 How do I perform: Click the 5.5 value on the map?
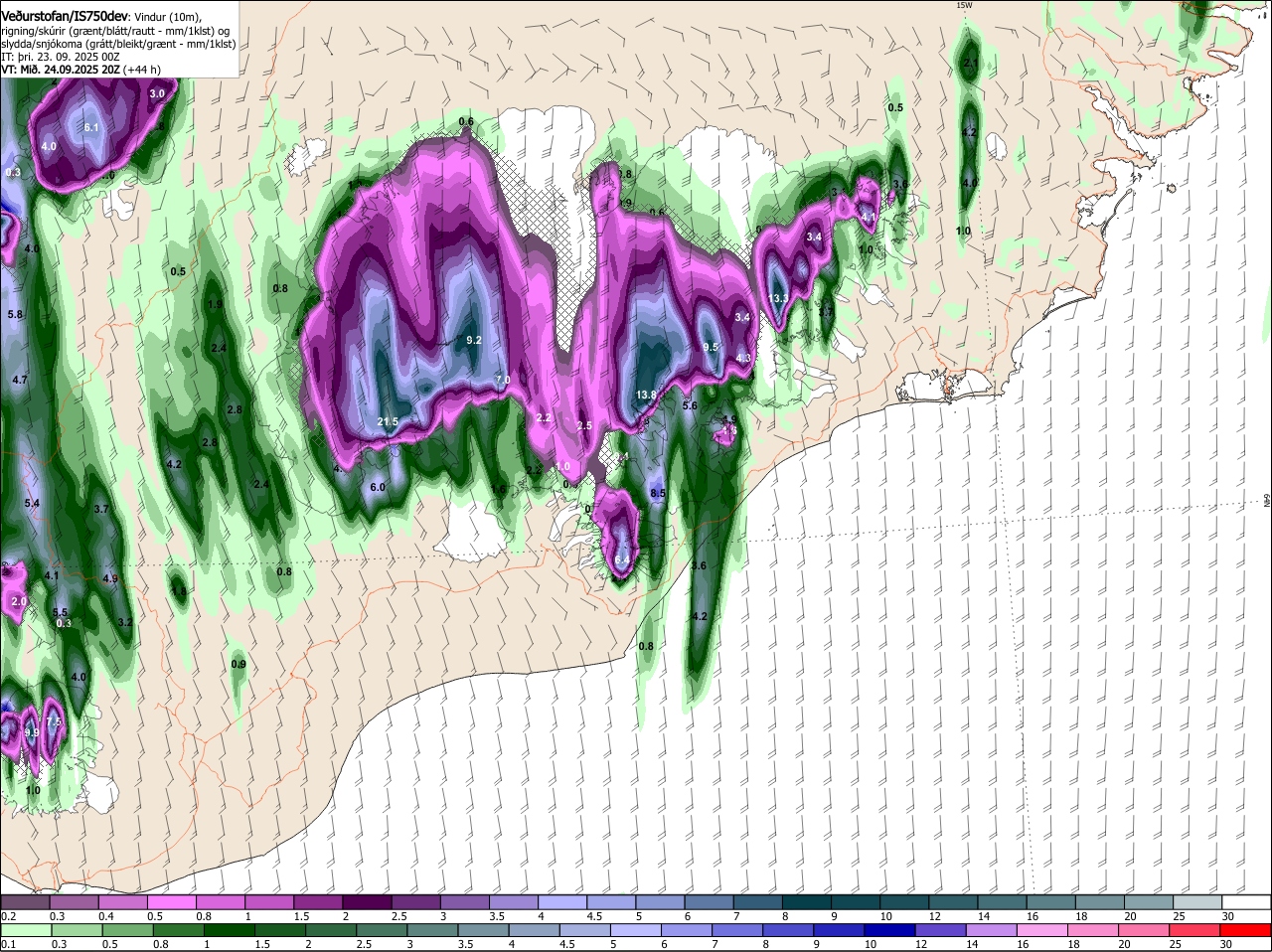click(61, 613)
